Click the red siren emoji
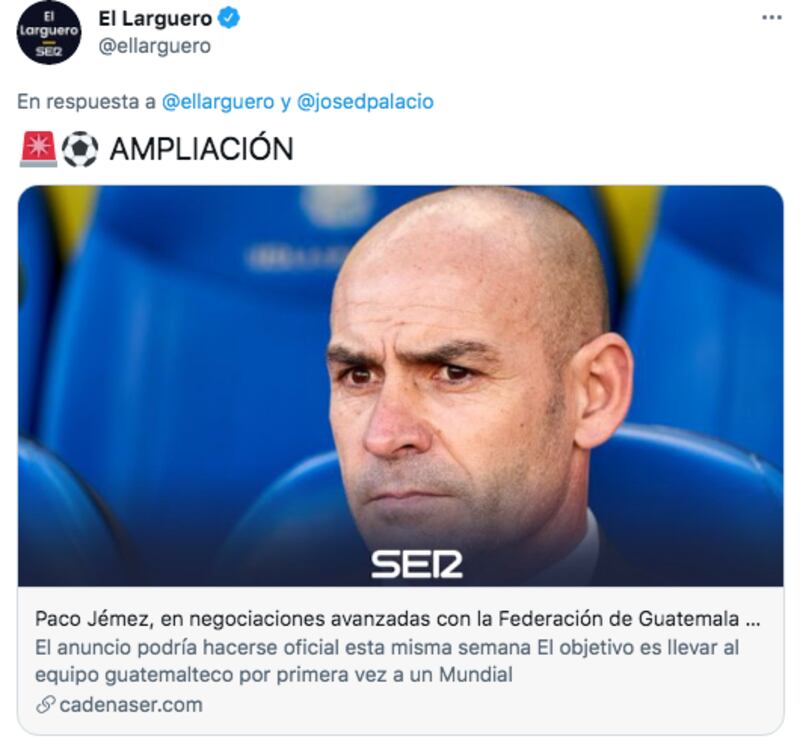 point(39,149)
